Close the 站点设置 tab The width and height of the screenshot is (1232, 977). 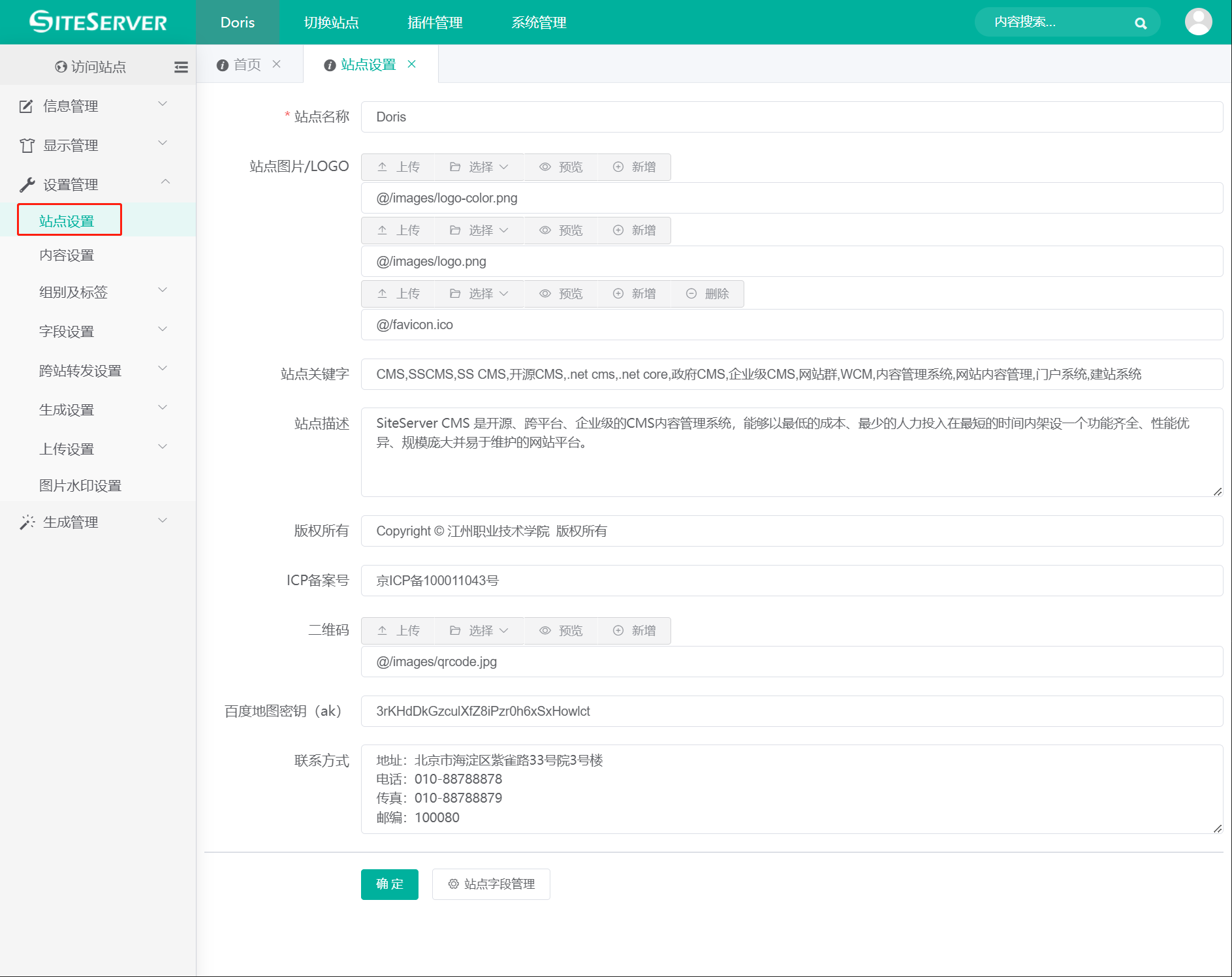(412, 64)
